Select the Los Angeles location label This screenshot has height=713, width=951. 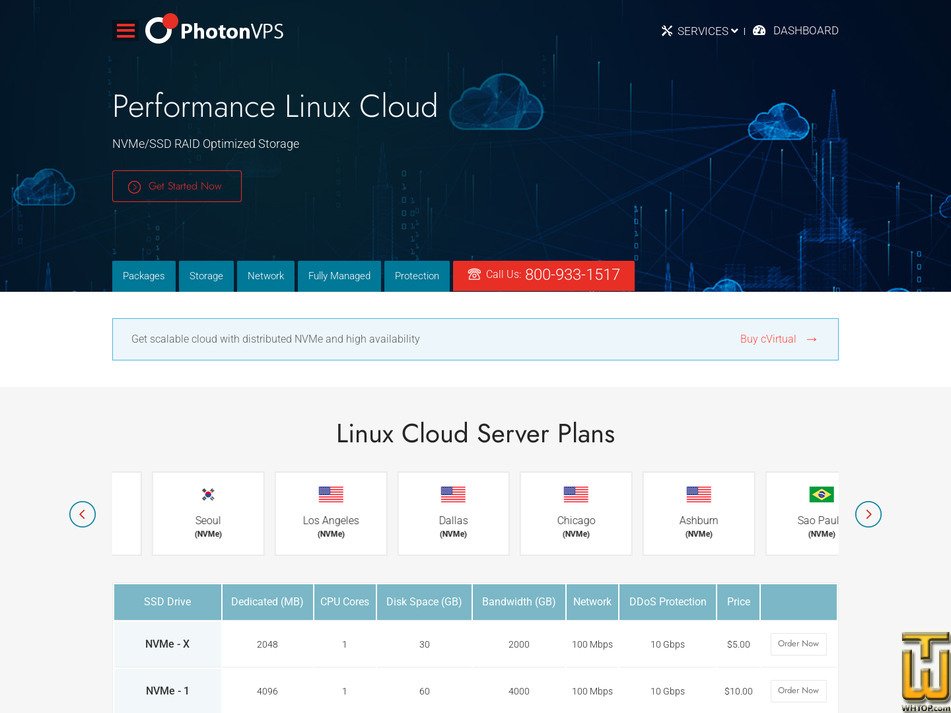[331, 520]
